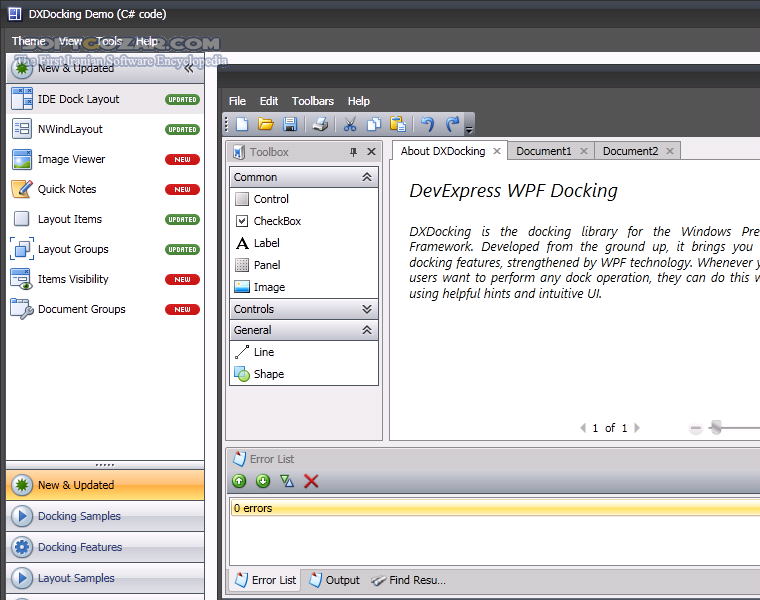Viewport: 760px width, 600px height.
Task: Open the File menu in inner window
Action: [x=237, y=101]
